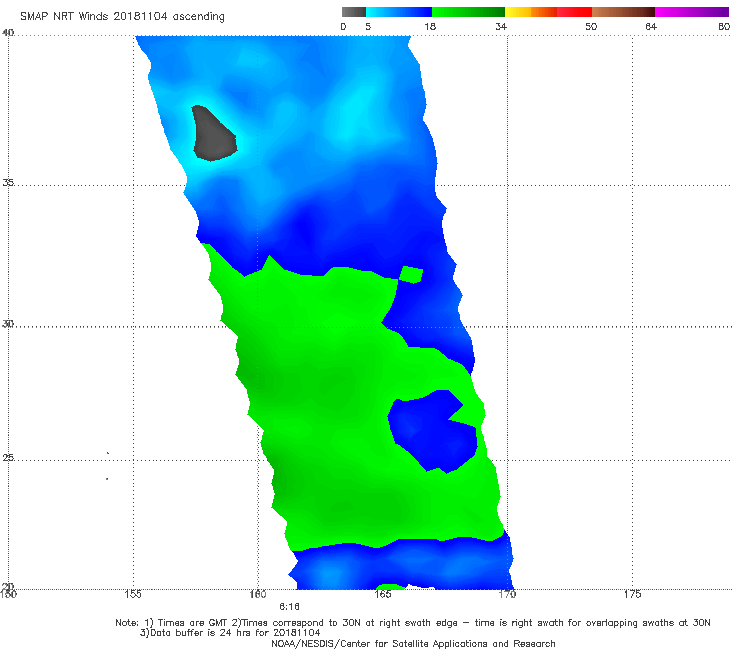Viewport: 740px width, 650px height.
Task: Click the gray segment of the color bar
Action: (354, 12)
